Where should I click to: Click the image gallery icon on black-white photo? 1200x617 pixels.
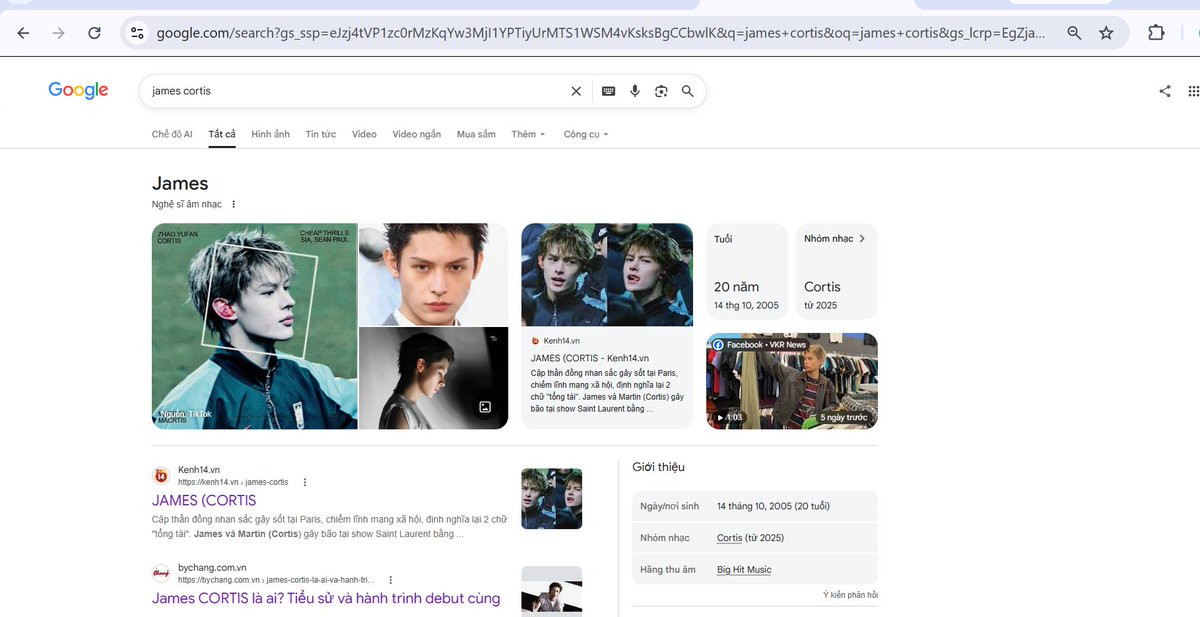[485, 407]
